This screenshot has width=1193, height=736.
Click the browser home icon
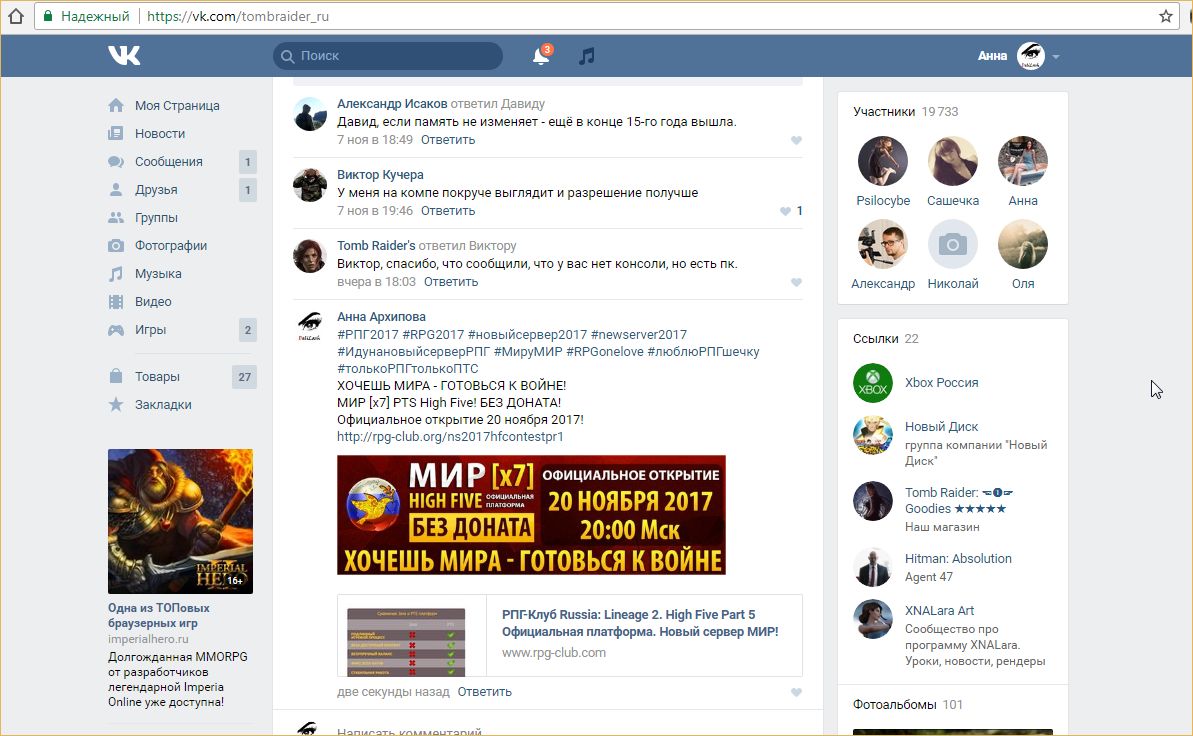15,16
